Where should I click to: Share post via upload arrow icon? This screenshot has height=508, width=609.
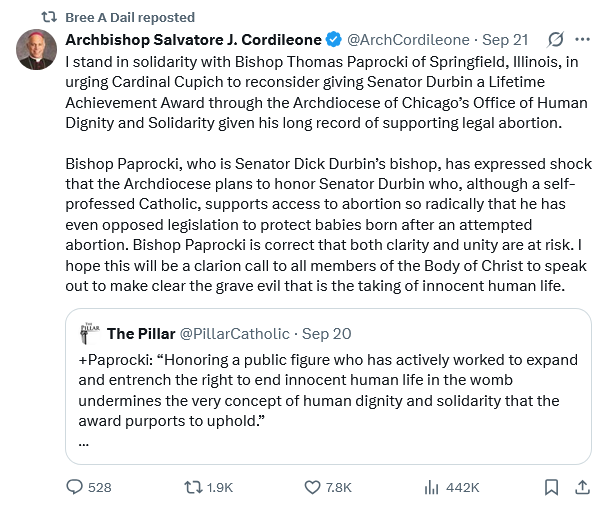[582, 487]
